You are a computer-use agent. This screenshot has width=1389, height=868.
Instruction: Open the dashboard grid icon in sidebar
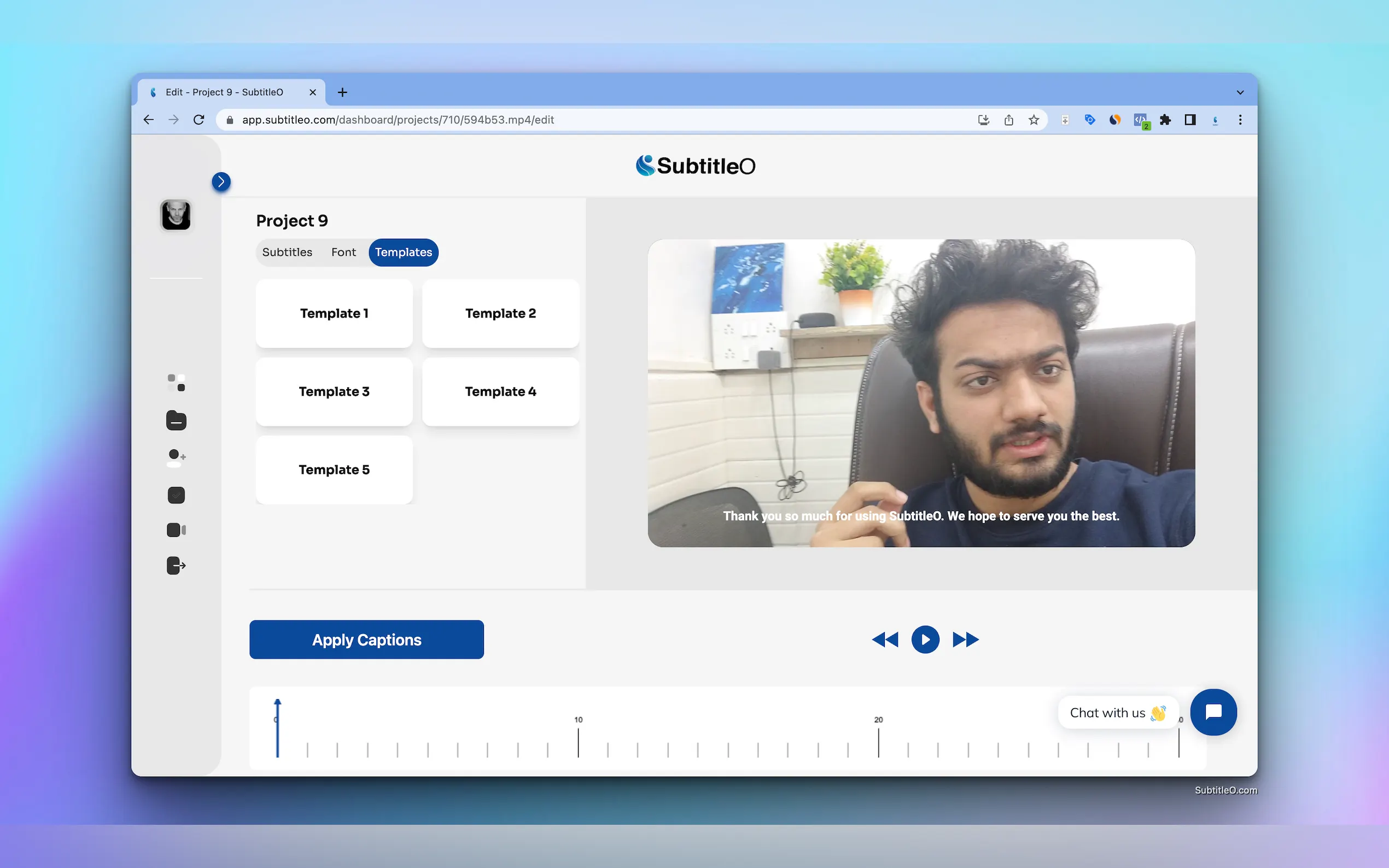point(176,383)
